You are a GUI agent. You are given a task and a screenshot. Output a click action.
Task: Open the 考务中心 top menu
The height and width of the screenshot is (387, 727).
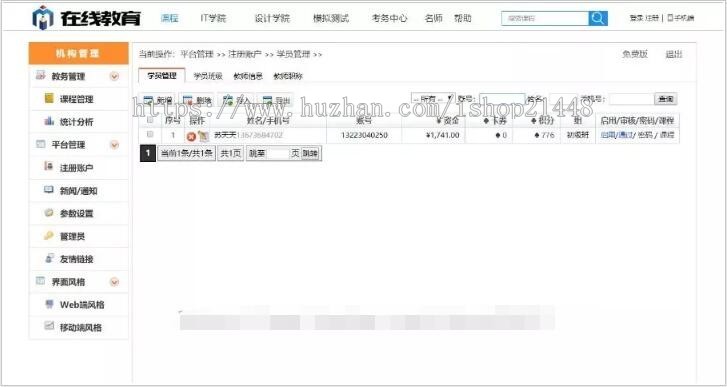pos(389,18)
